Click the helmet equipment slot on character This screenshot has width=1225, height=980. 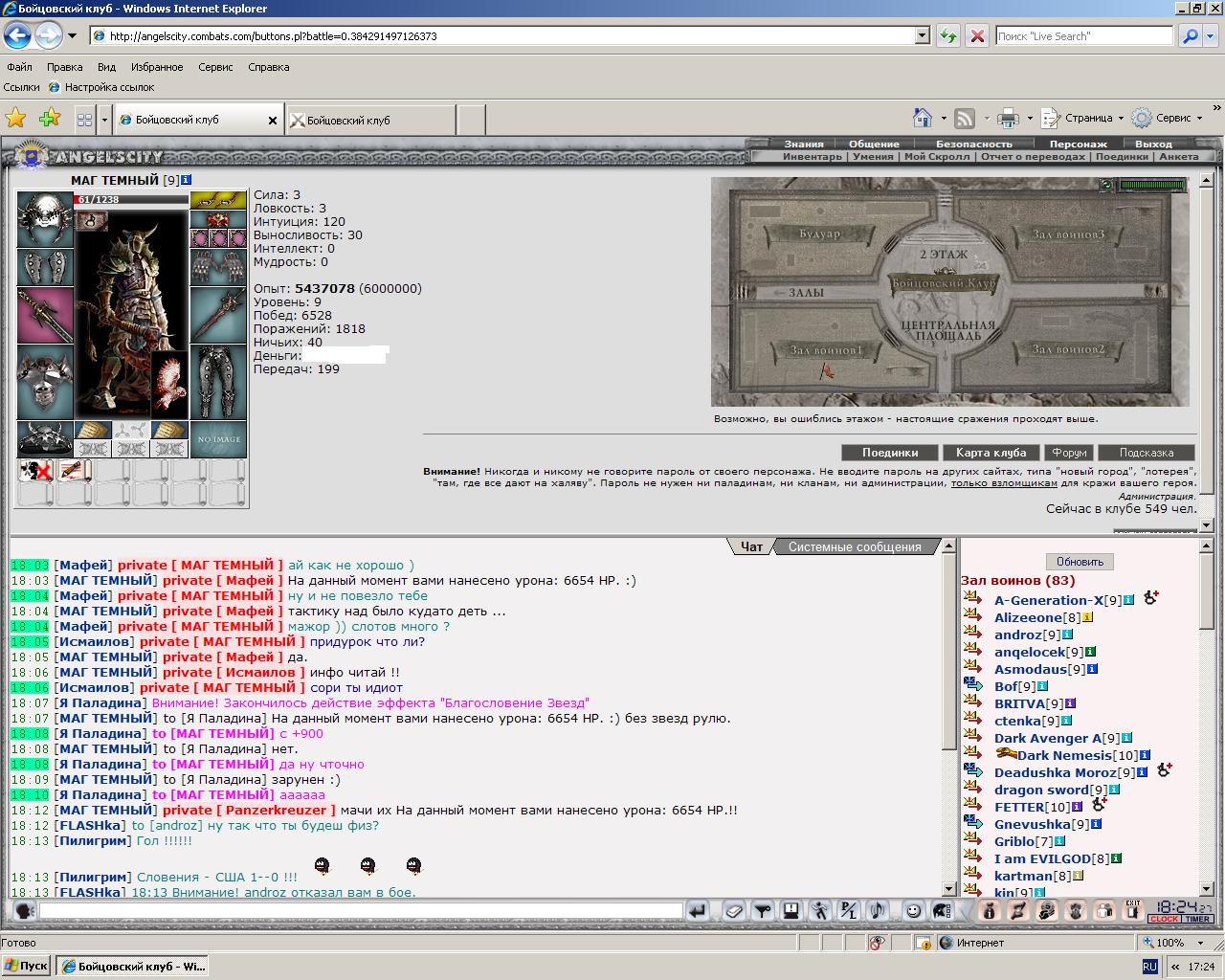45,218
